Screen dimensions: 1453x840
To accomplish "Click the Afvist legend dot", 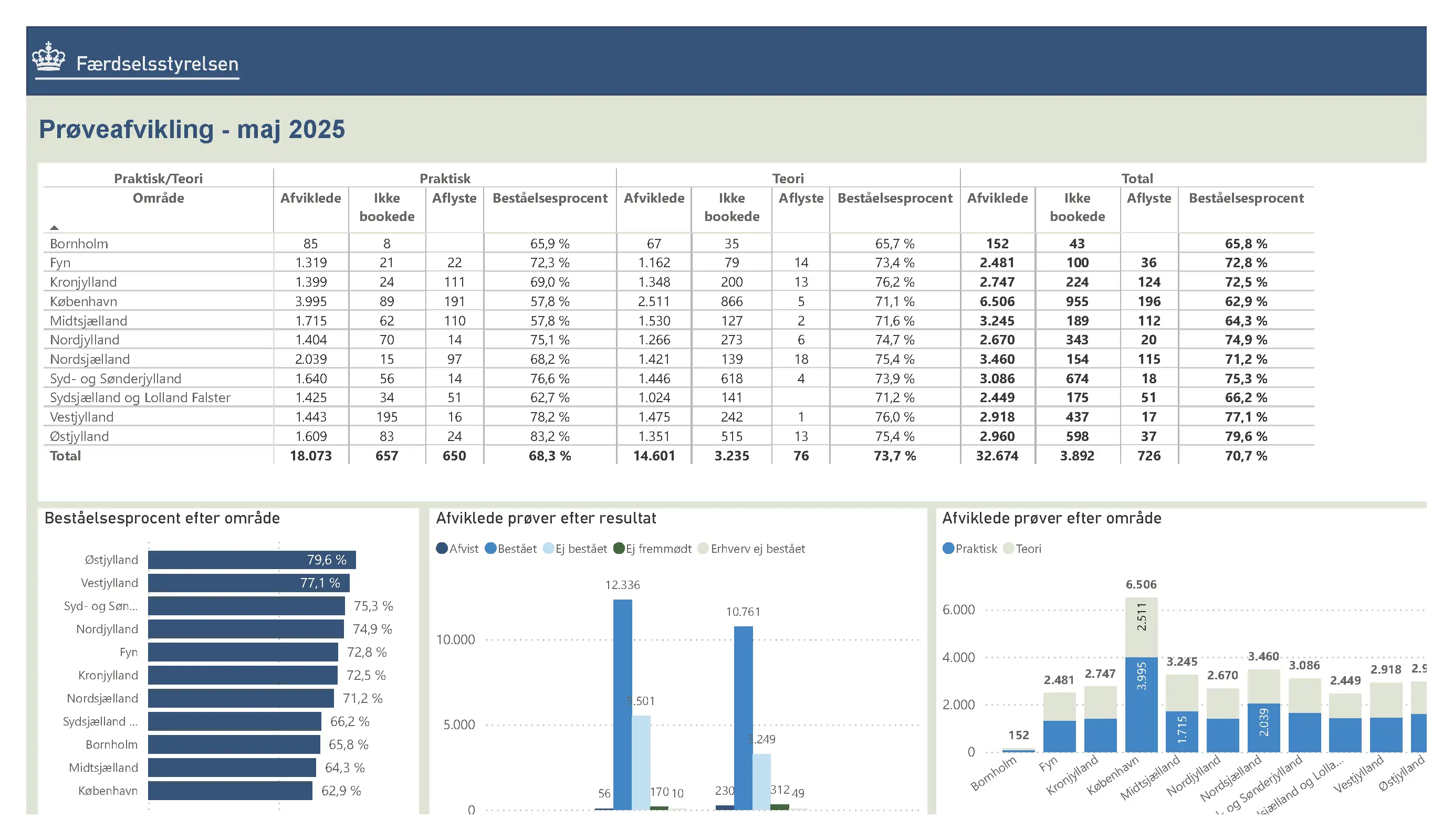I will [x=442, y=548].
